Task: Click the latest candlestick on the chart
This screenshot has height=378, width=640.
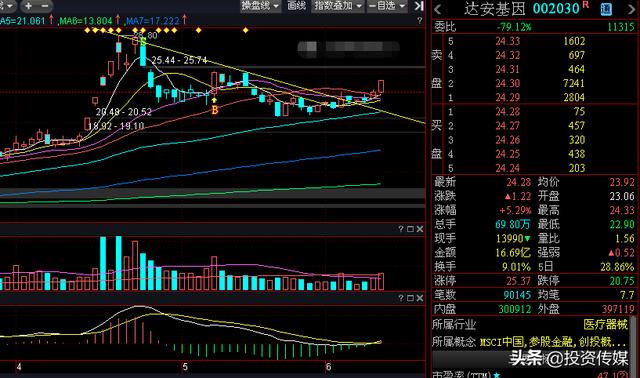Action: pyautogui.click(x=381, y=87)
